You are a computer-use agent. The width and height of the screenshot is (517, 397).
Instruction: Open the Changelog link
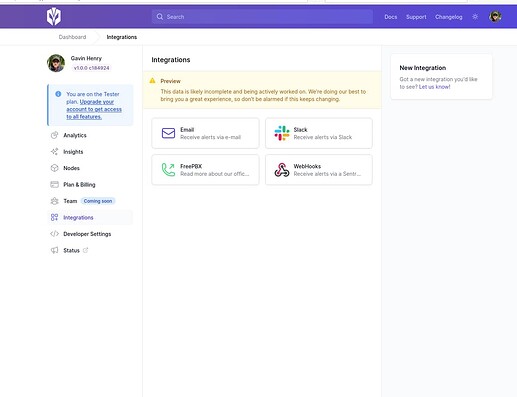click(x=449, y=17)
